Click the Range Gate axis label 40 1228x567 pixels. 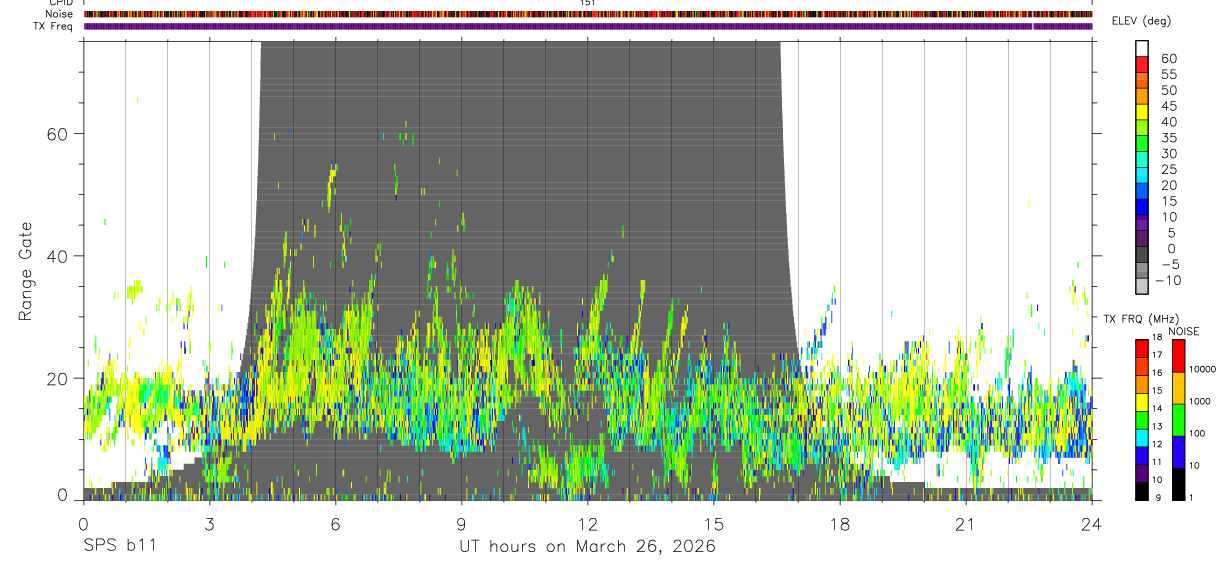click(56, 256)
